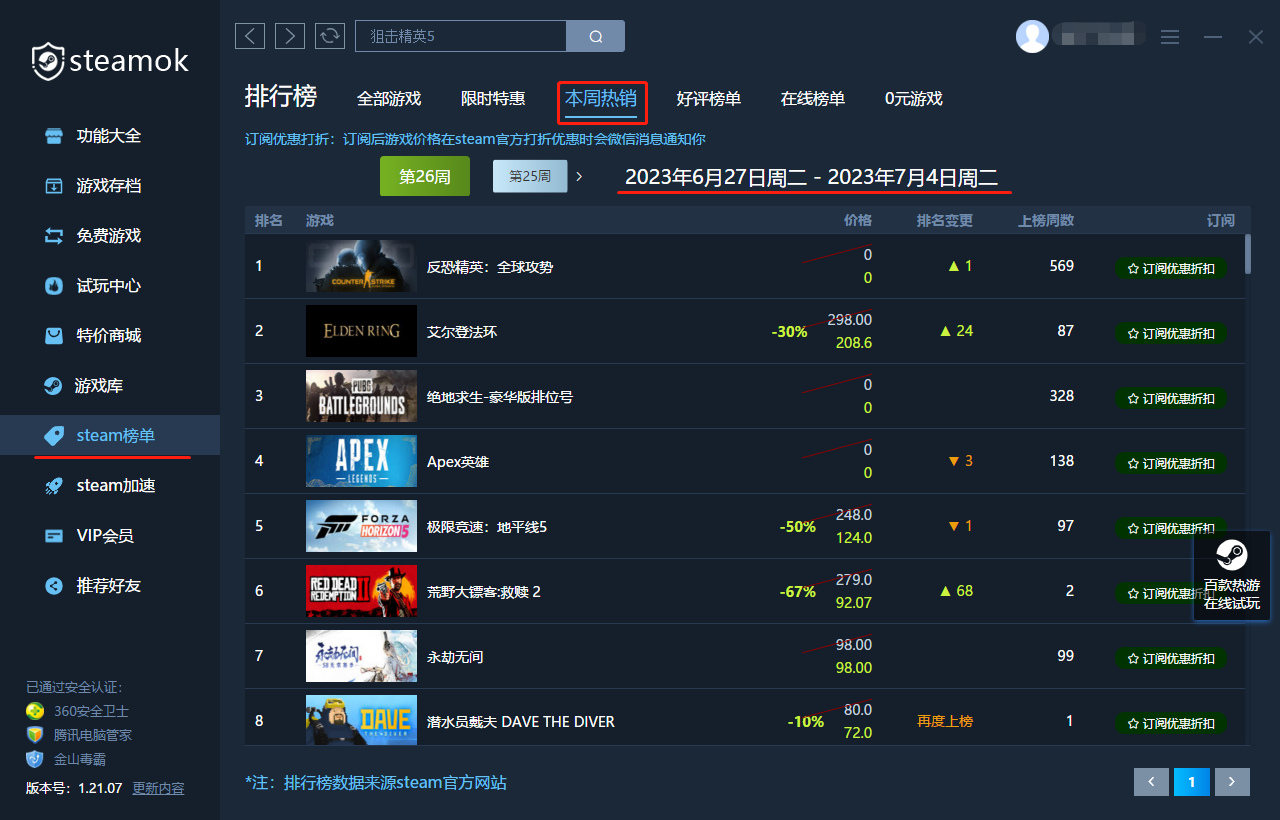Image resolution: width=1280 pixels, height=820 pixels.
Task: Open 功能大全 in the sidebar
Action: tap(110, 136)
